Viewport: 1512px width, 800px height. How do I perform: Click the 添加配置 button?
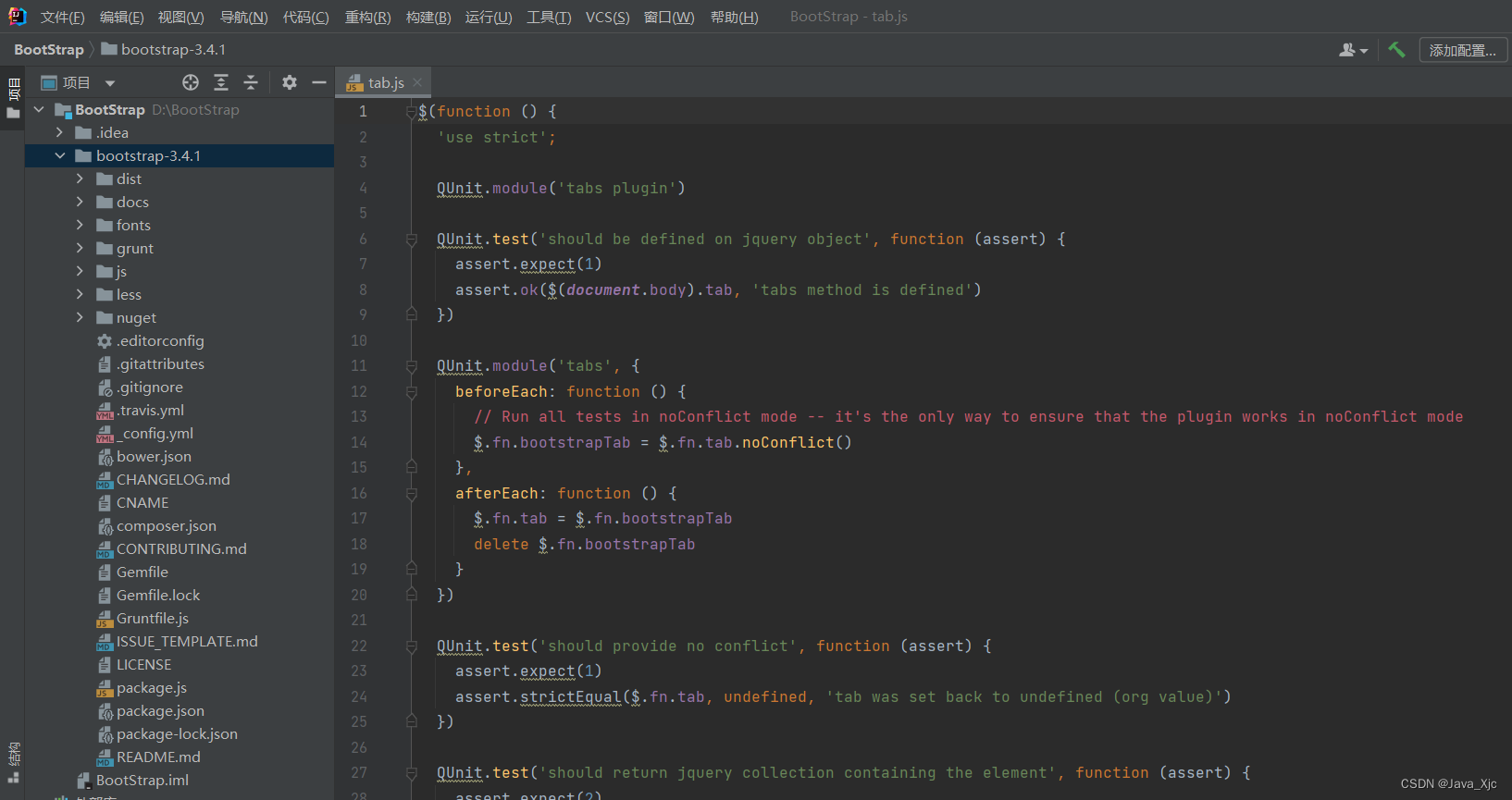click(x=1463, y=50)
